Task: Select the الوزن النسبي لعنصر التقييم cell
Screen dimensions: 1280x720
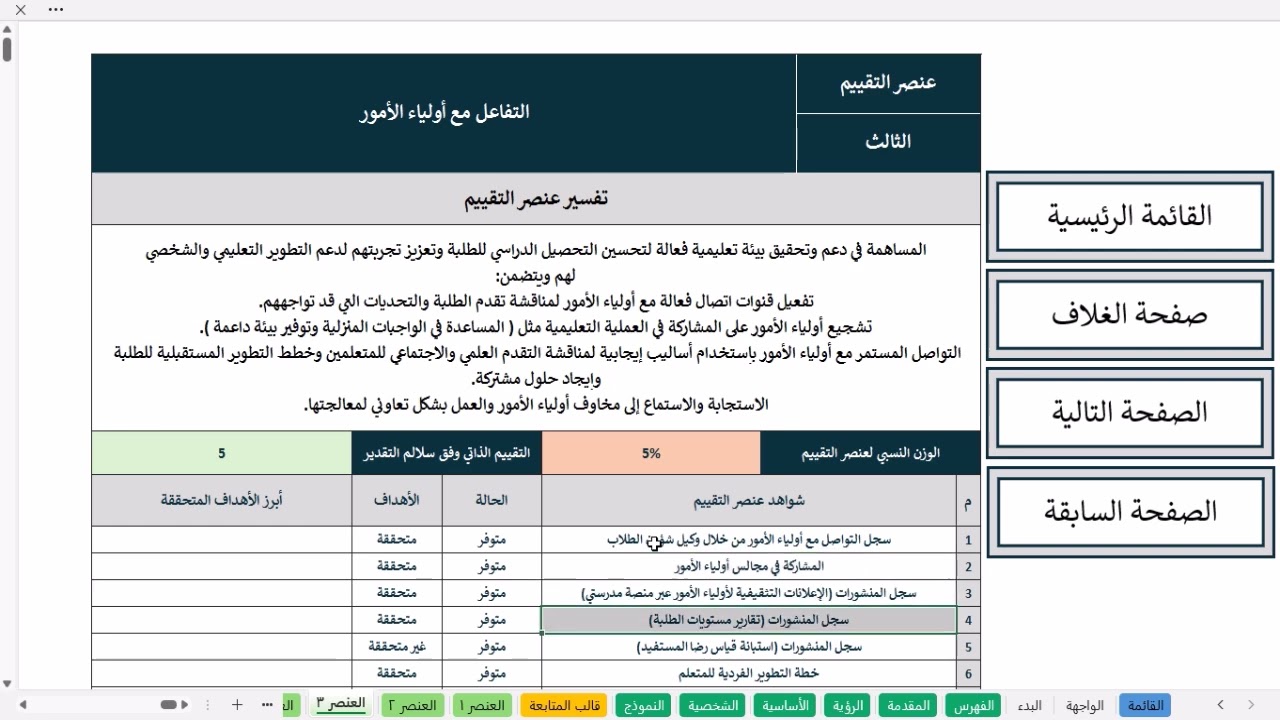Action: click(870, 453)
